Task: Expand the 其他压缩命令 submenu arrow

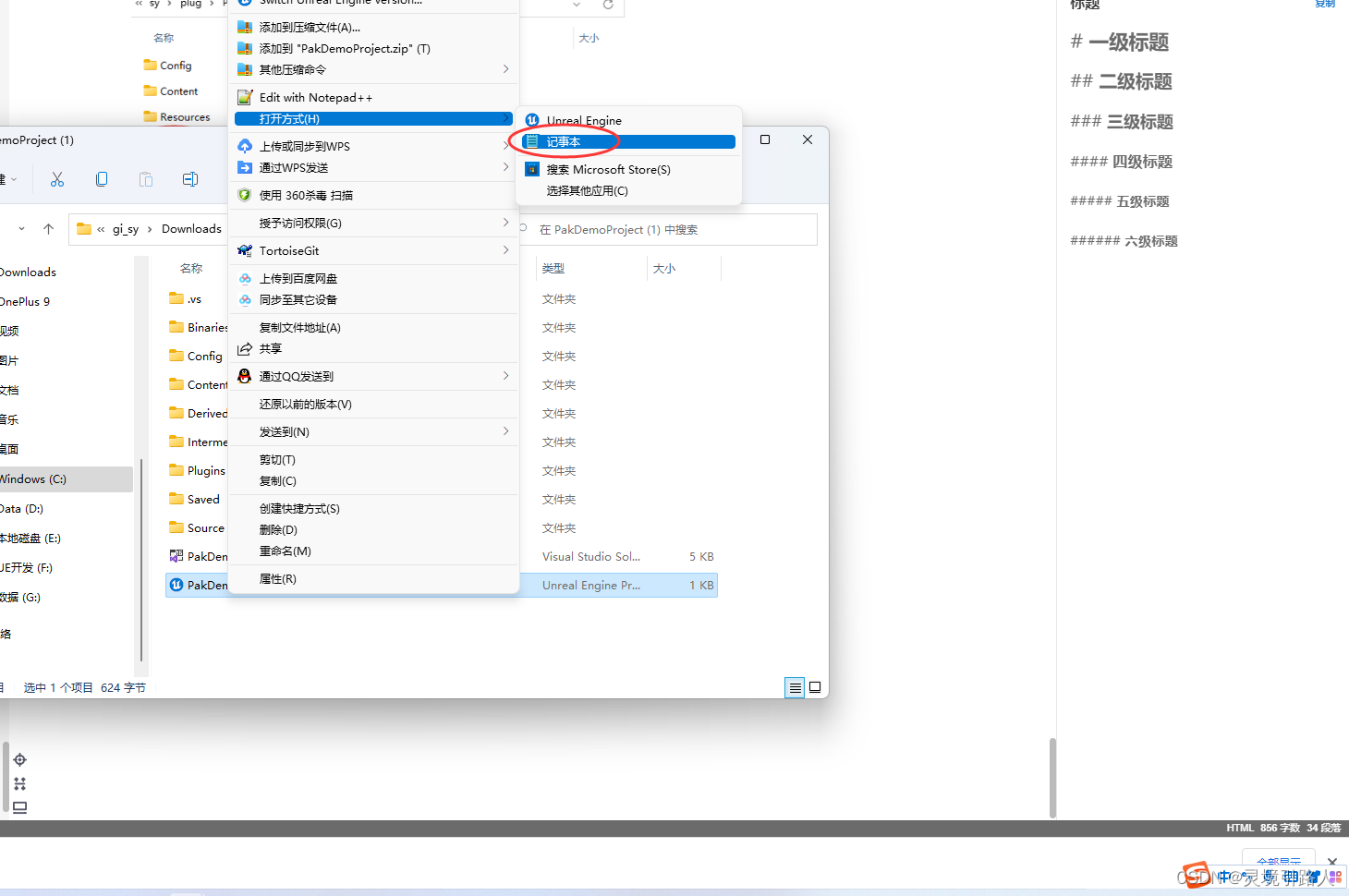Action: tap(505, 69)
